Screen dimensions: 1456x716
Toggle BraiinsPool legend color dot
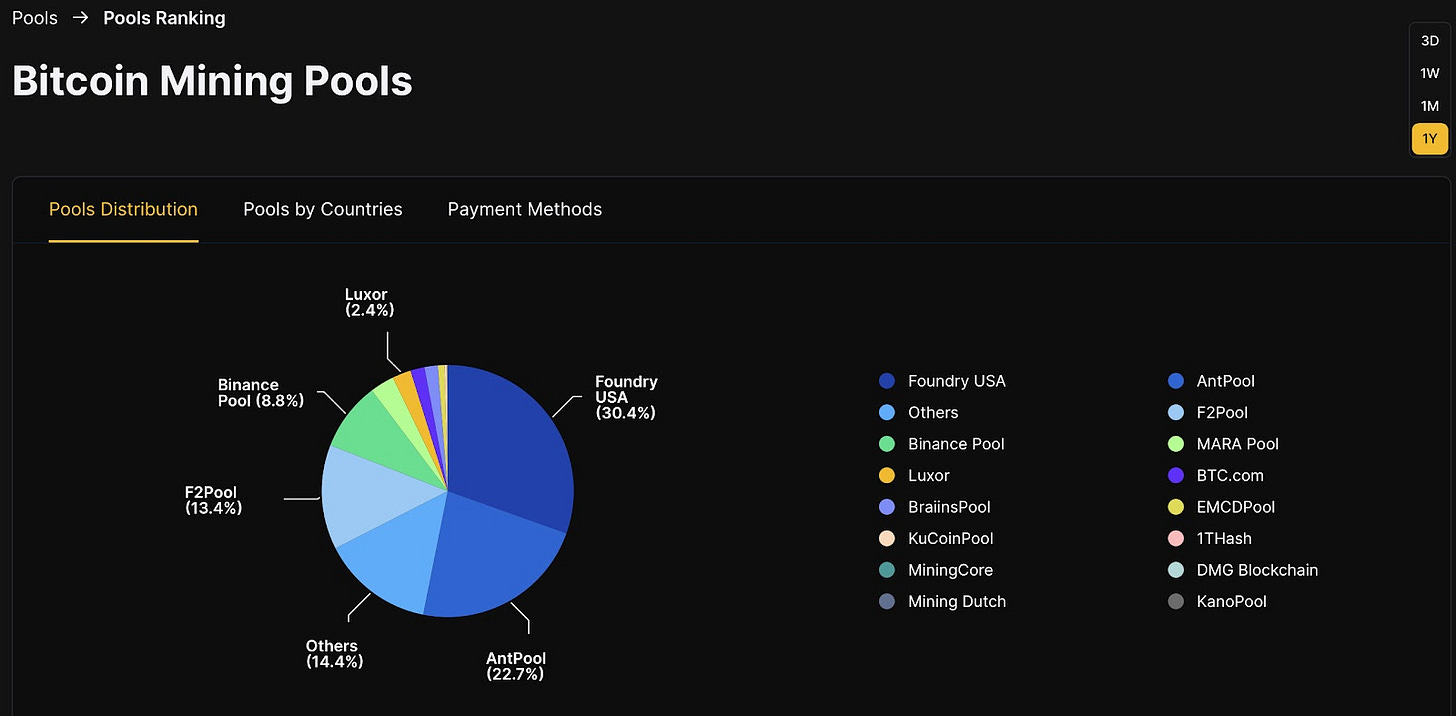tap(887, 507)
